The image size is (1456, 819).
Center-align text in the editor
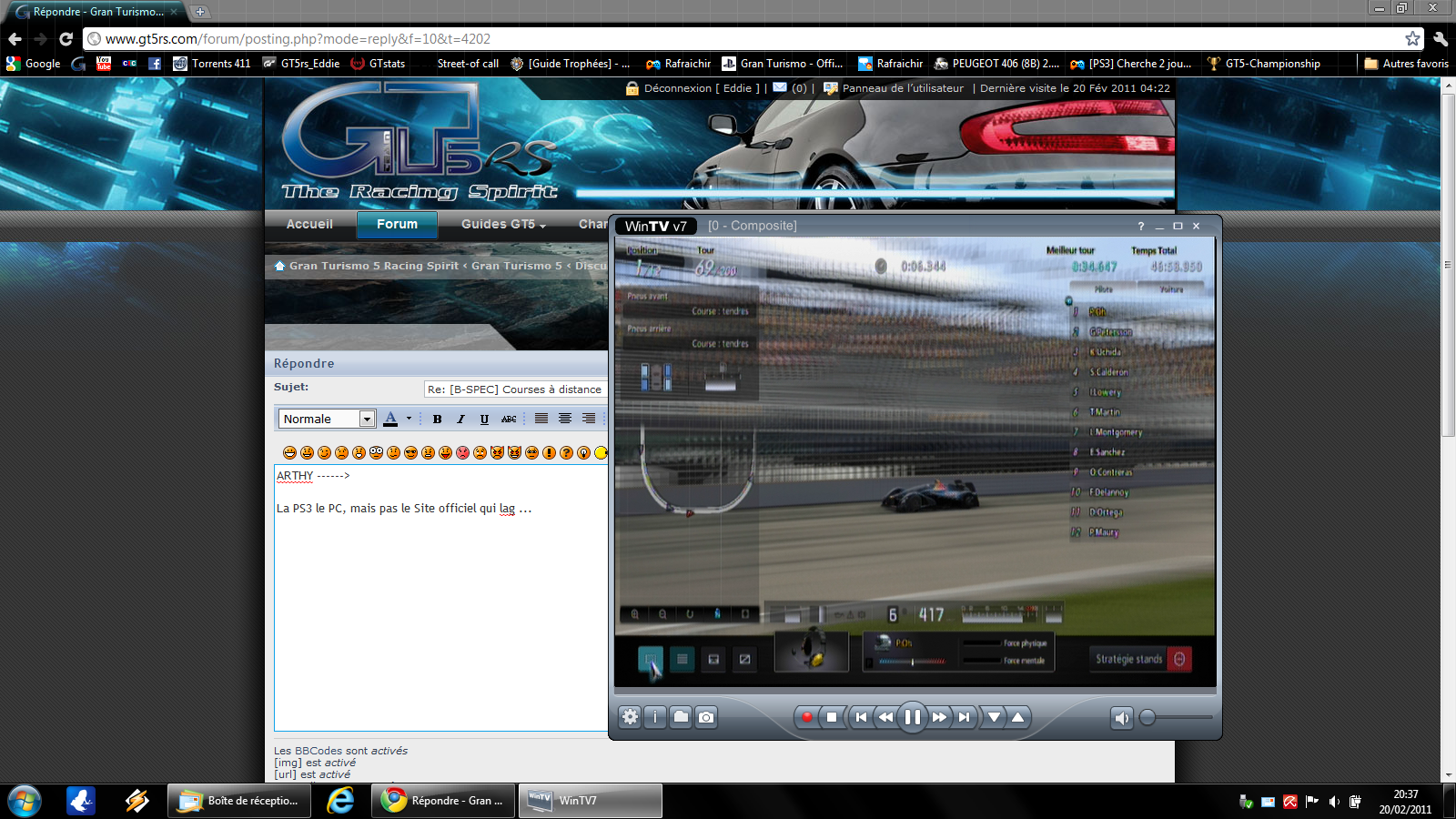[x=565, y=419]
